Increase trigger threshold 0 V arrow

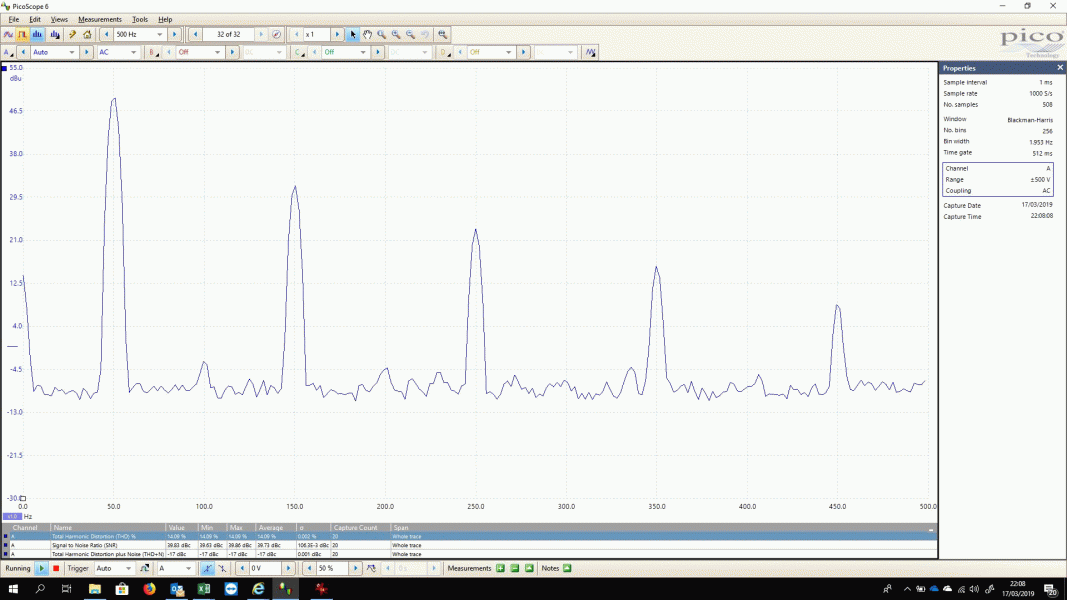point(289,568)
